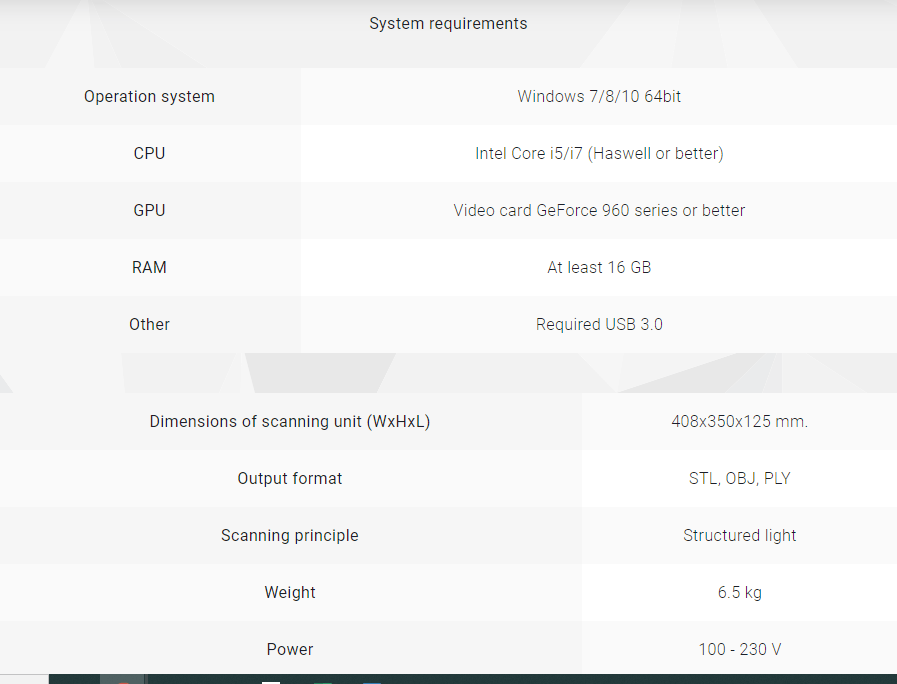This screenshot has height=684, width=897.
Task: Select the CPU row label
Action: 149,153
